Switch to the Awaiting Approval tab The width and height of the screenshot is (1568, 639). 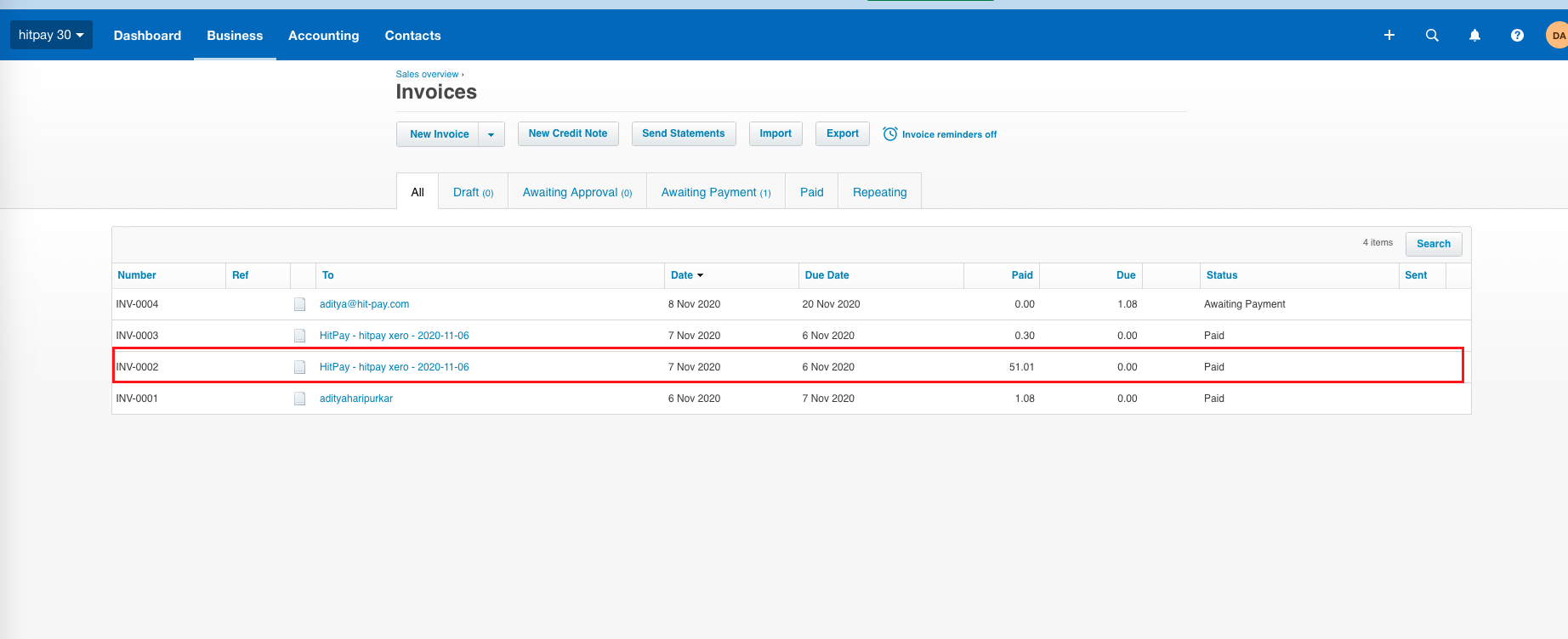[577, 192]
